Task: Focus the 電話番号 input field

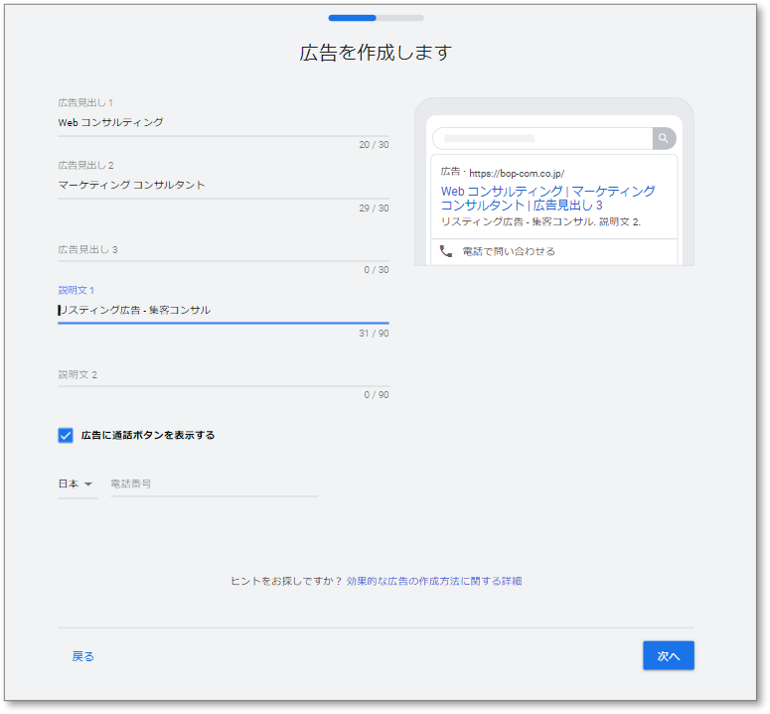Action: [x=213, y=484]
